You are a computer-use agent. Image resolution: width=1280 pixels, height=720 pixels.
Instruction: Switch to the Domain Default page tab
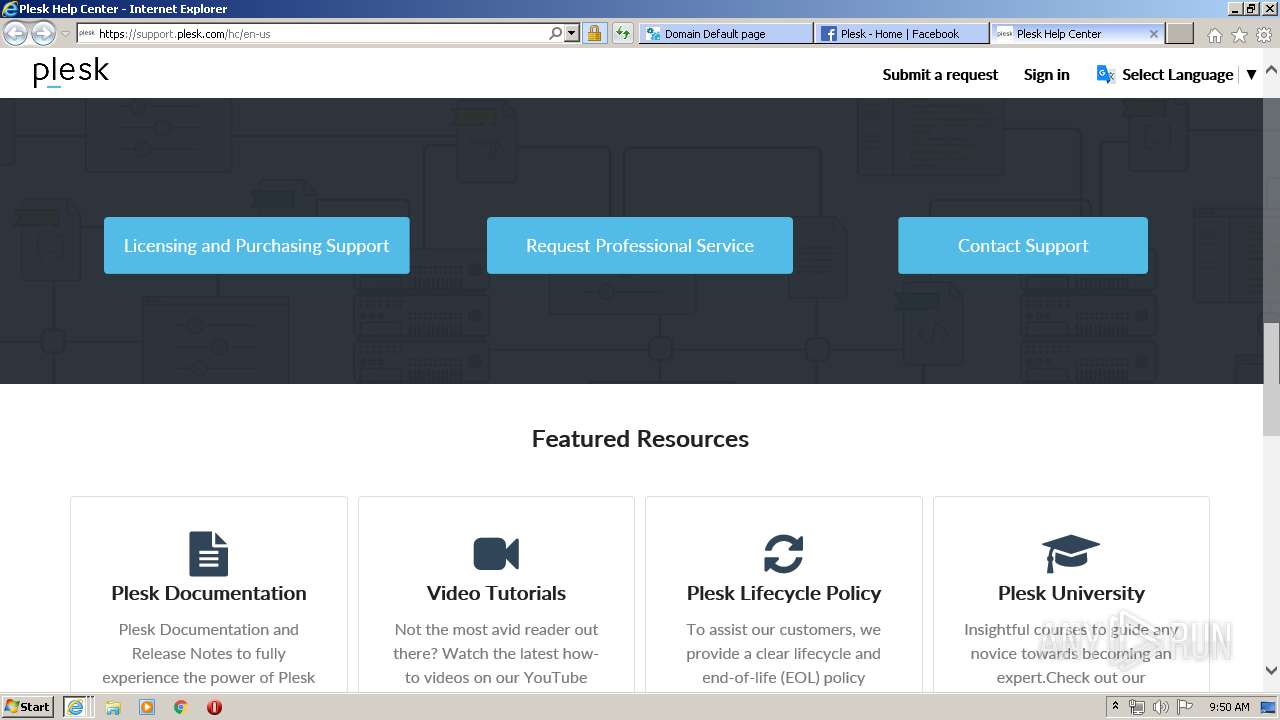pyautogui.click(x=726, y=33)
